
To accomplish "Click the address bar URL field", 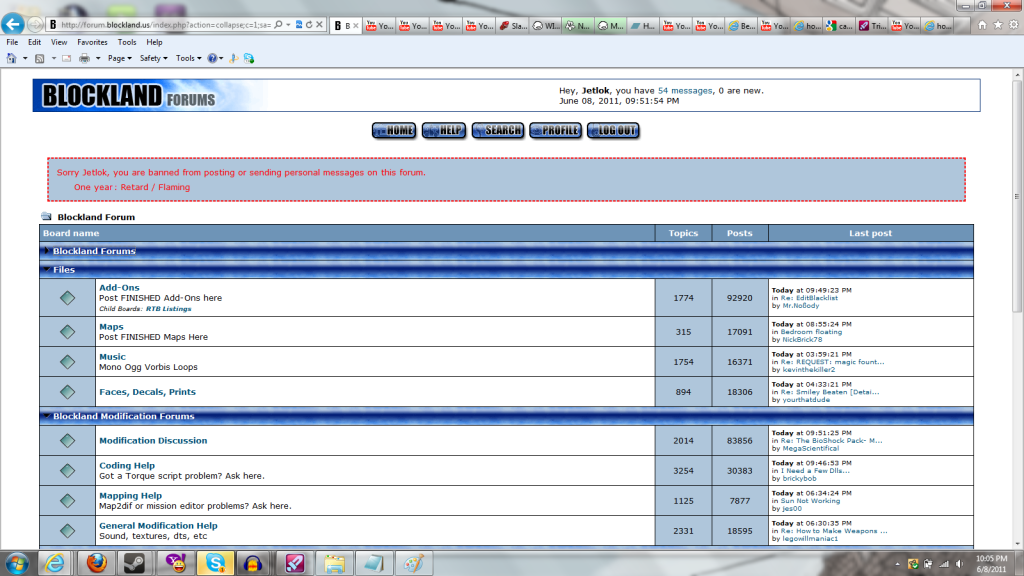I will 165,25.
